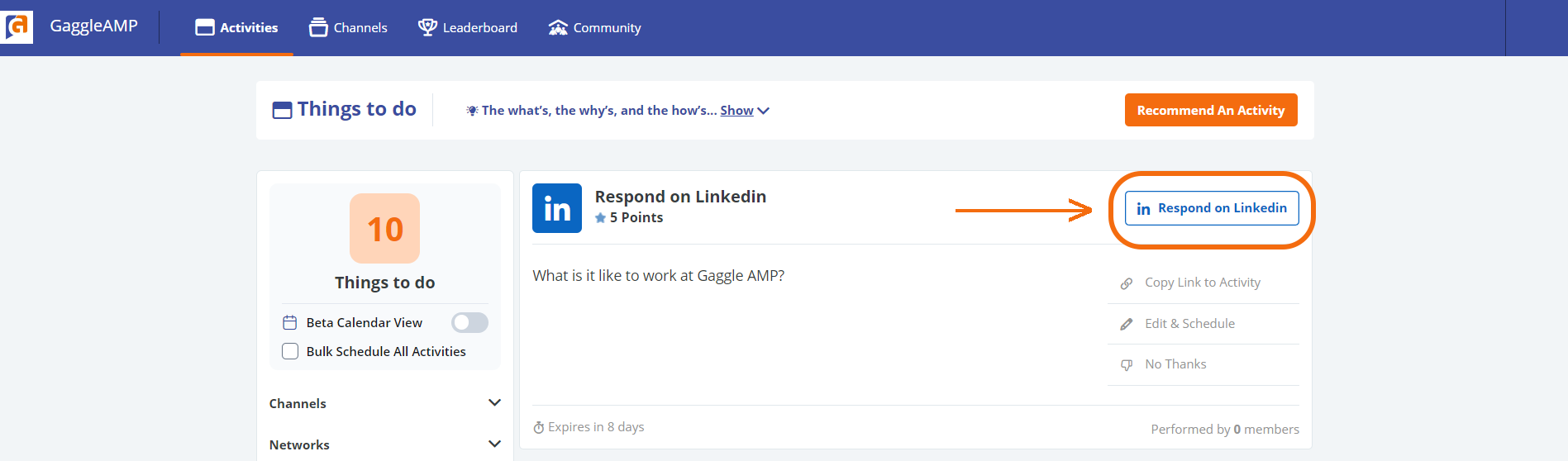Screen dimensions: 1568x461
Task: Click the '5 Points' label
Action: tap(636, 218)
